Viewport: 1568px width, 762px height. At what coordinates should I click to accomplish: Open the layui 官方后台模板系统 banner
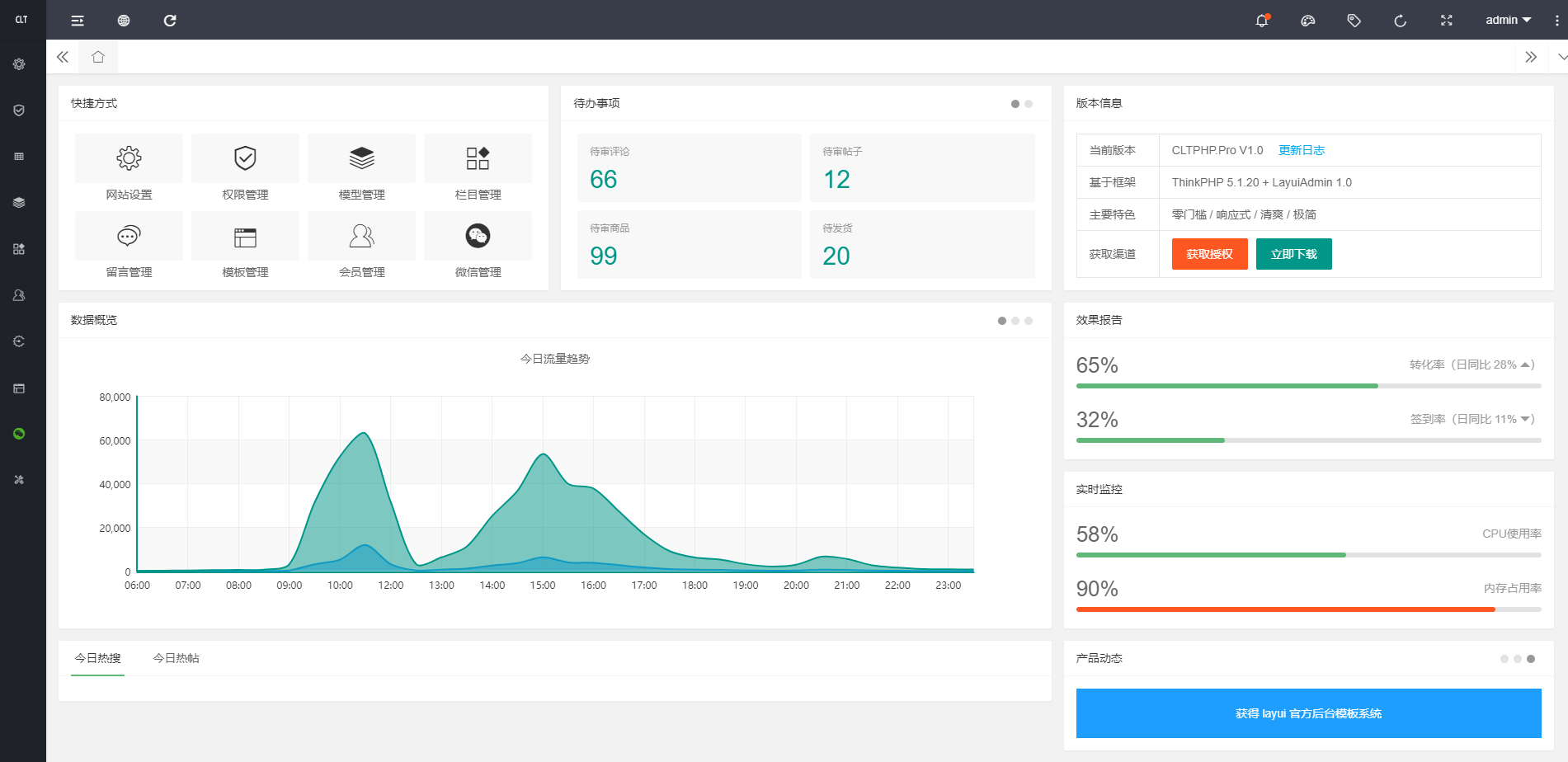[1308, 713]
